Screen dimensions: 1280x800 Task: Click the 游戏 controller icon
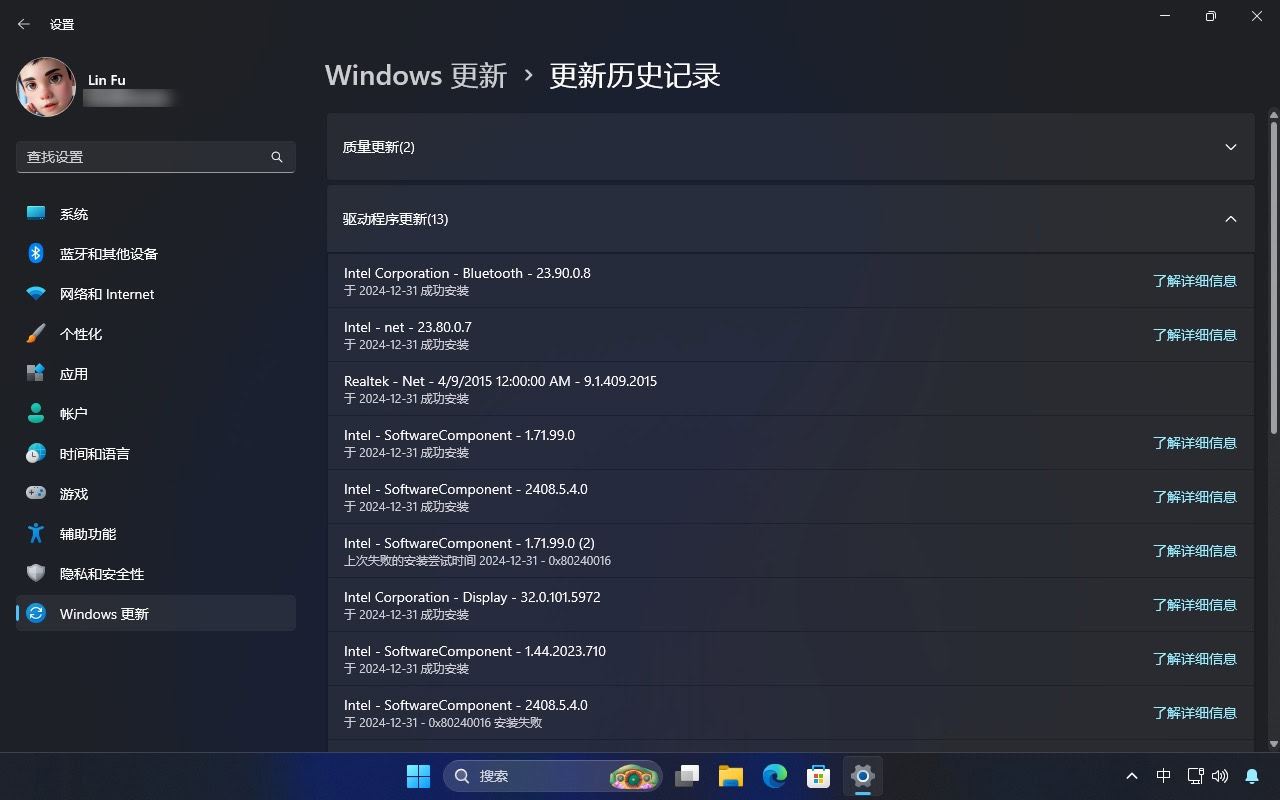36,493
